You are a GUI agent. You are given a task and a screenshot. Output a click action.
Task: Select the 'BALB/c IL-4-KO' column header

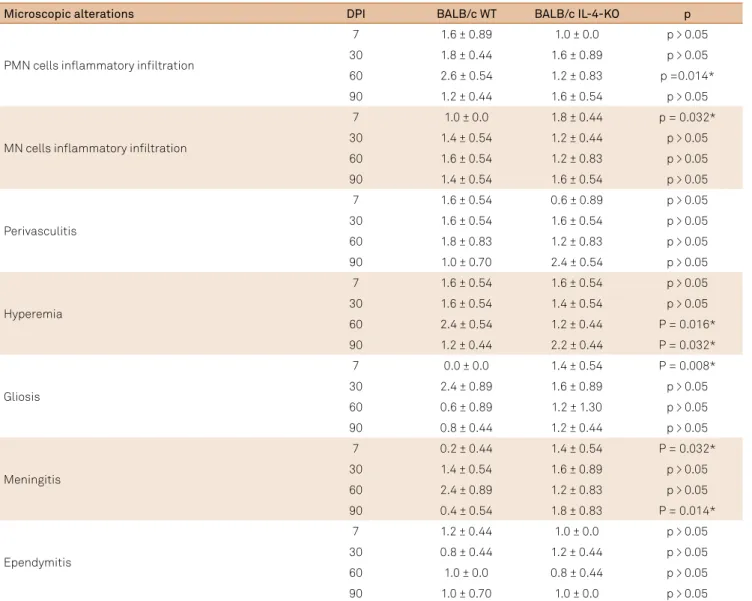pyautogui.click(x=577, y=14)
